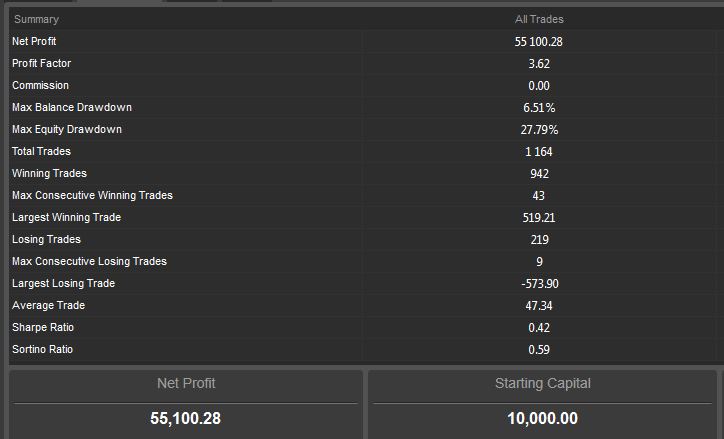
Task: Click the Largest Losing Trade value -573.90
Action: (539, 283)
